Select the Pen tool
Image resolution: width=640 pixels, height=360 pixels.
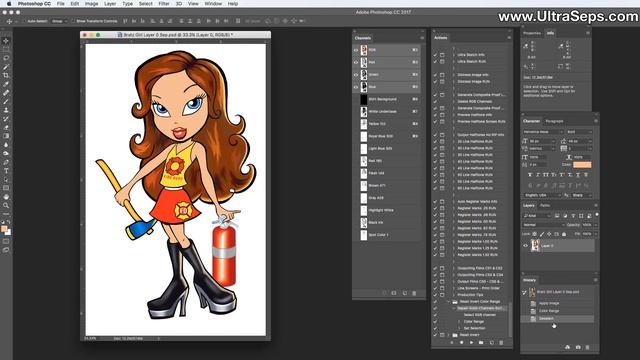coord(6,162)
